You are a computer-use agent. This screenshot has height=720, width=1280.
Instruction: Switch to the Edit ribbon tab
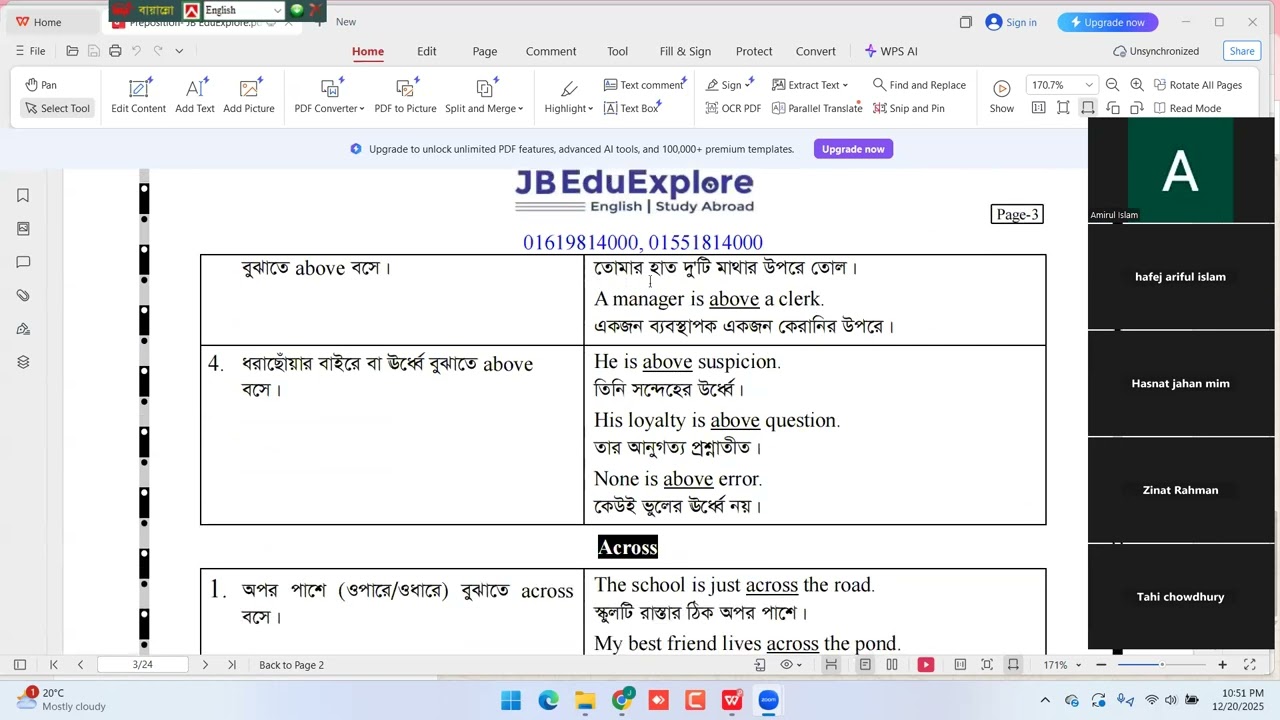pos(427,51)
